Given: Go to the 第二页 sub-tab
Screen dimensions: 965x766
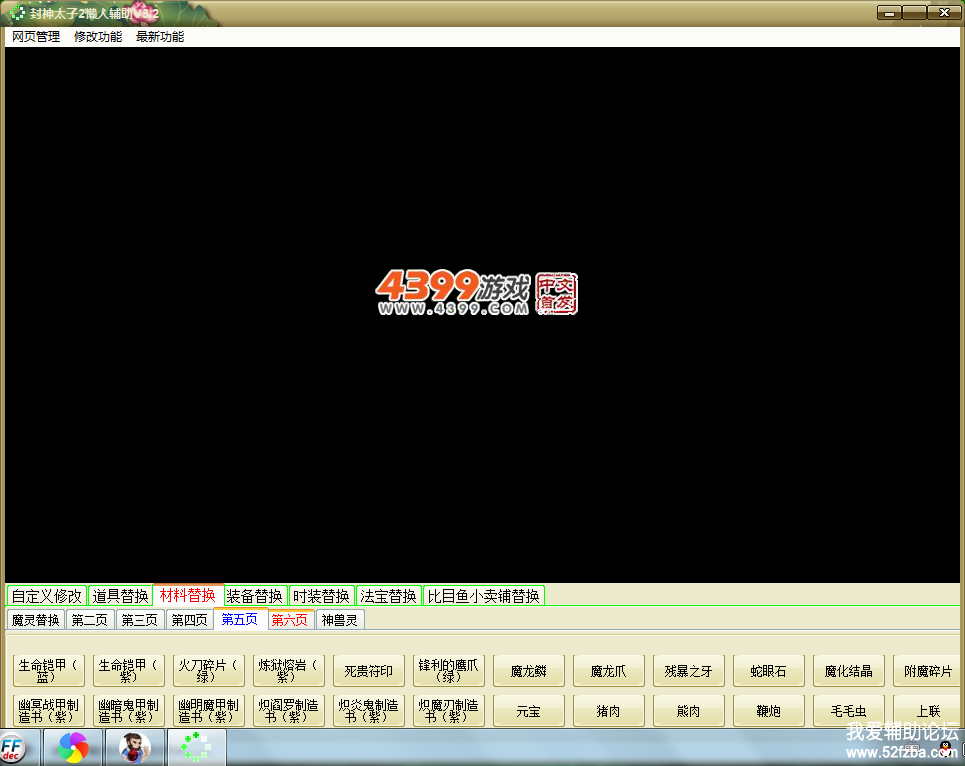Looking at the screenshot, I should [89, 620].
